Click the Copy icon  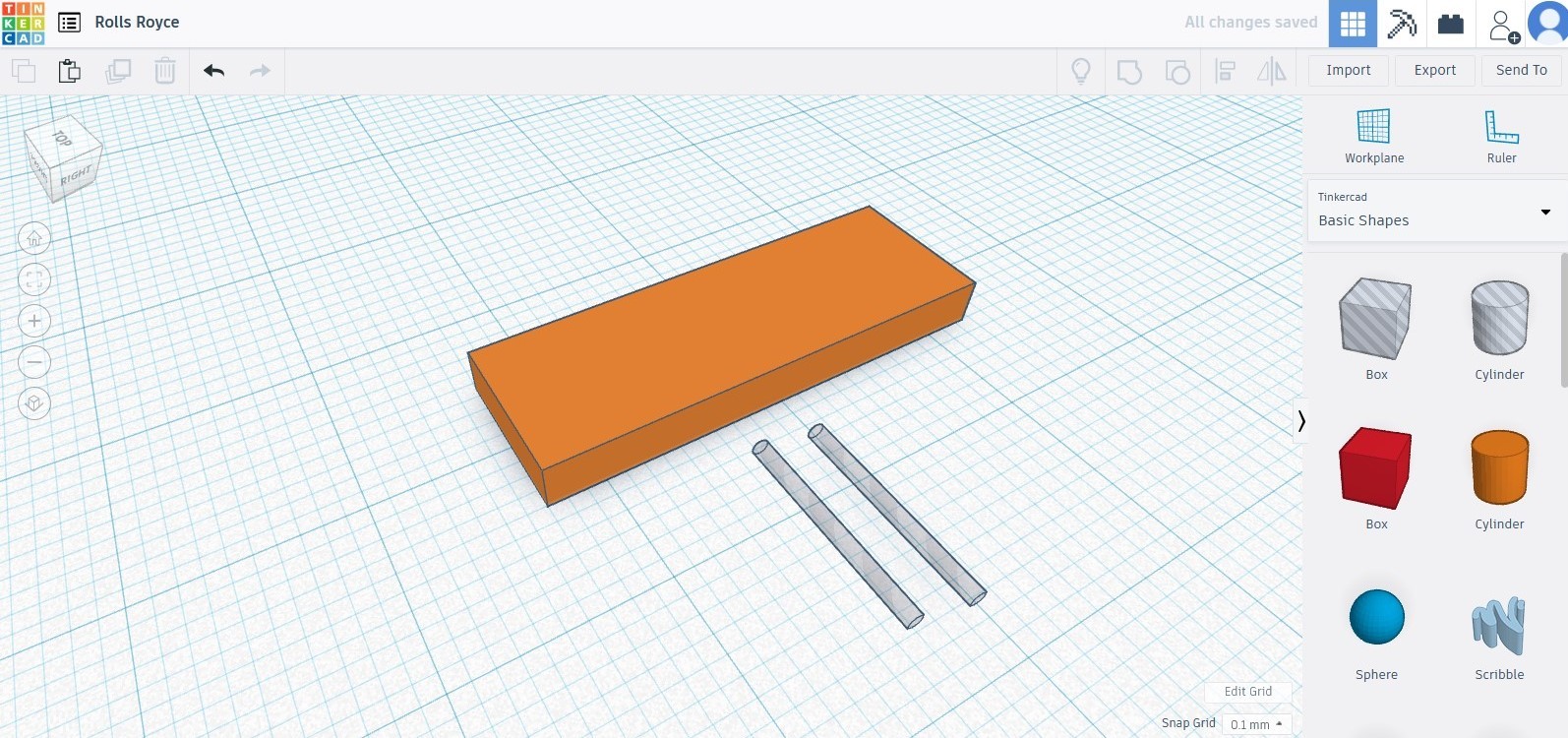coord(23,71)
